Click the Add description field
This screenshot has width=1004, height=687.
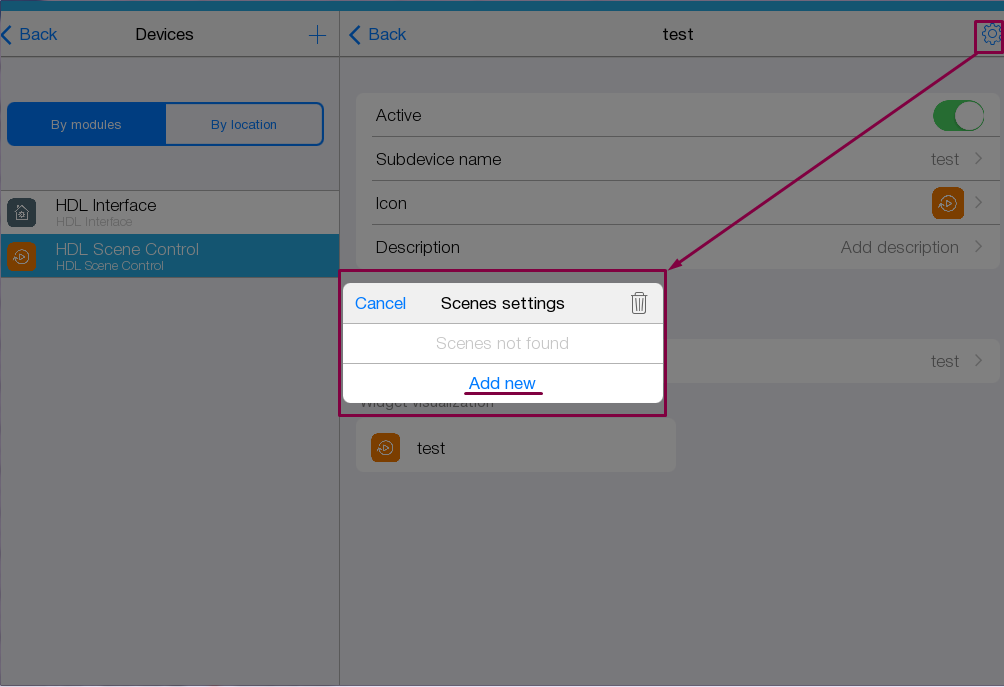point(899,247)
